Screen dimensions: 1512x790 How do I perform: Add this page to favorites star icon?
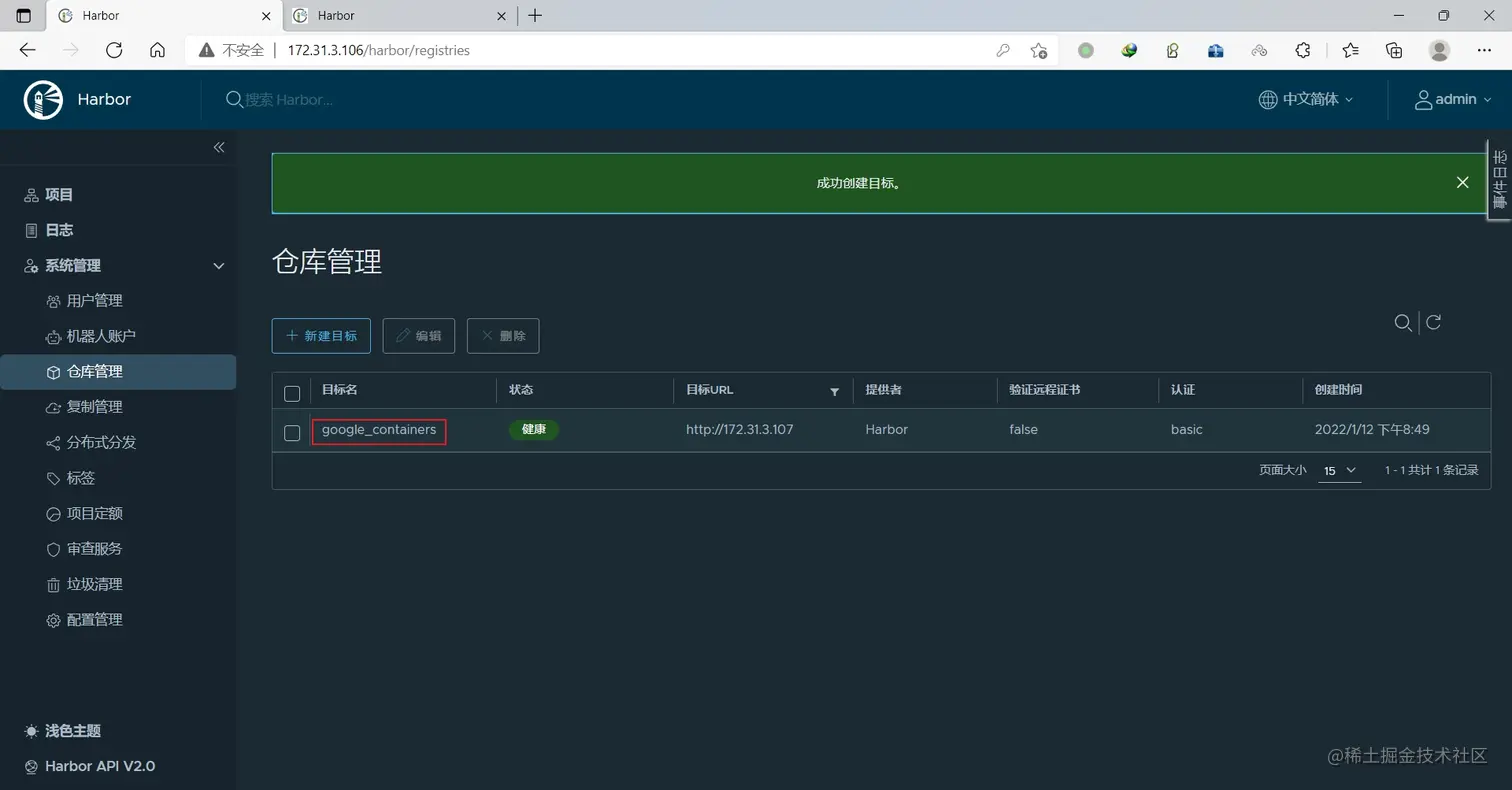[x=1039, y=50]
